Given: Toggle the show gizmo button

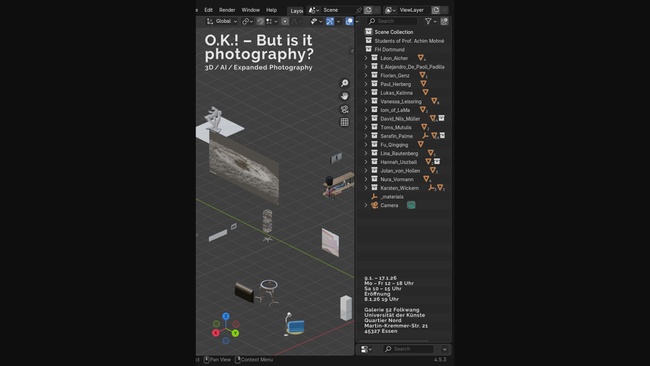Looking at the screenshot, I should (330, 21).
